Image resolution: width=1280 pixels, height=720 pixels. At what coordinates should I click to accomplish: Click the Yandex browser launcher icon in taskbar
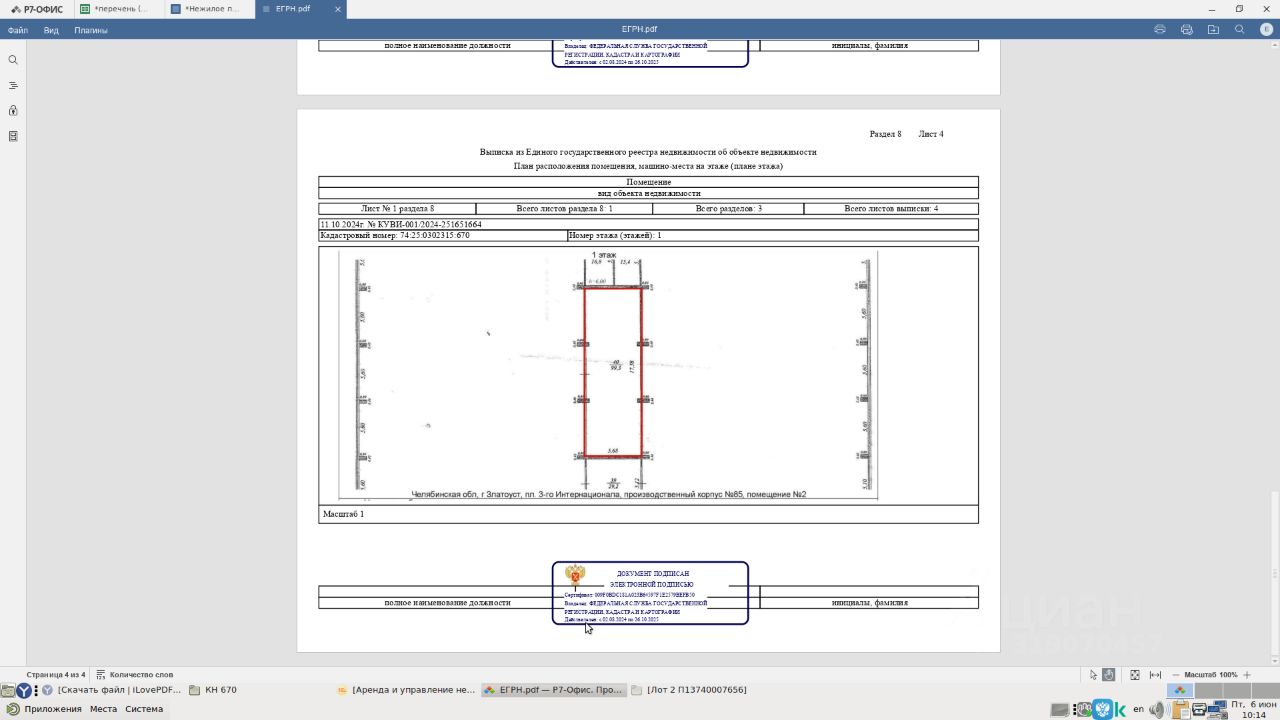24,690
